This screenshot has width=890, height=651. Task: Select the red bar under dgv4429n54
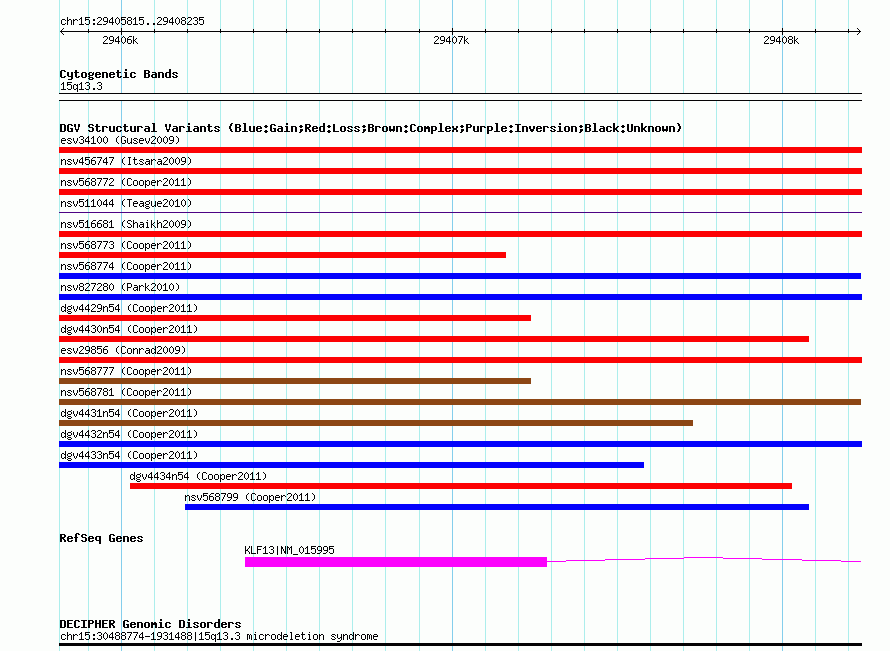(x=295, y=318)
